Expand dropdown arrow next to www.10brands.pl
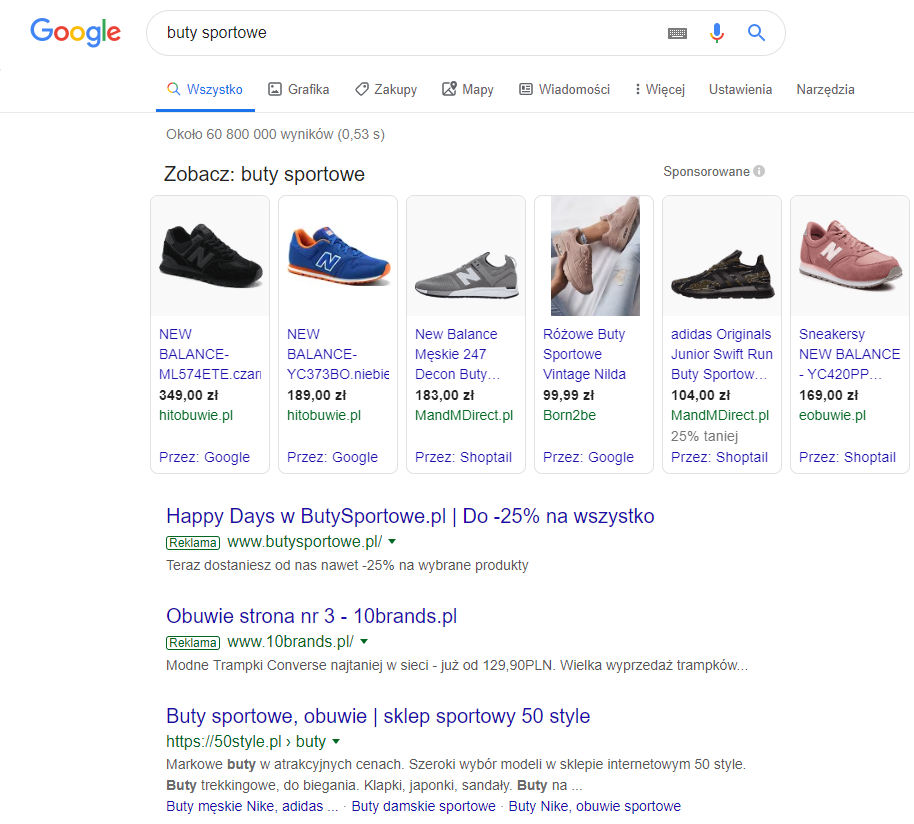914x824 pixels. (364, 642)
